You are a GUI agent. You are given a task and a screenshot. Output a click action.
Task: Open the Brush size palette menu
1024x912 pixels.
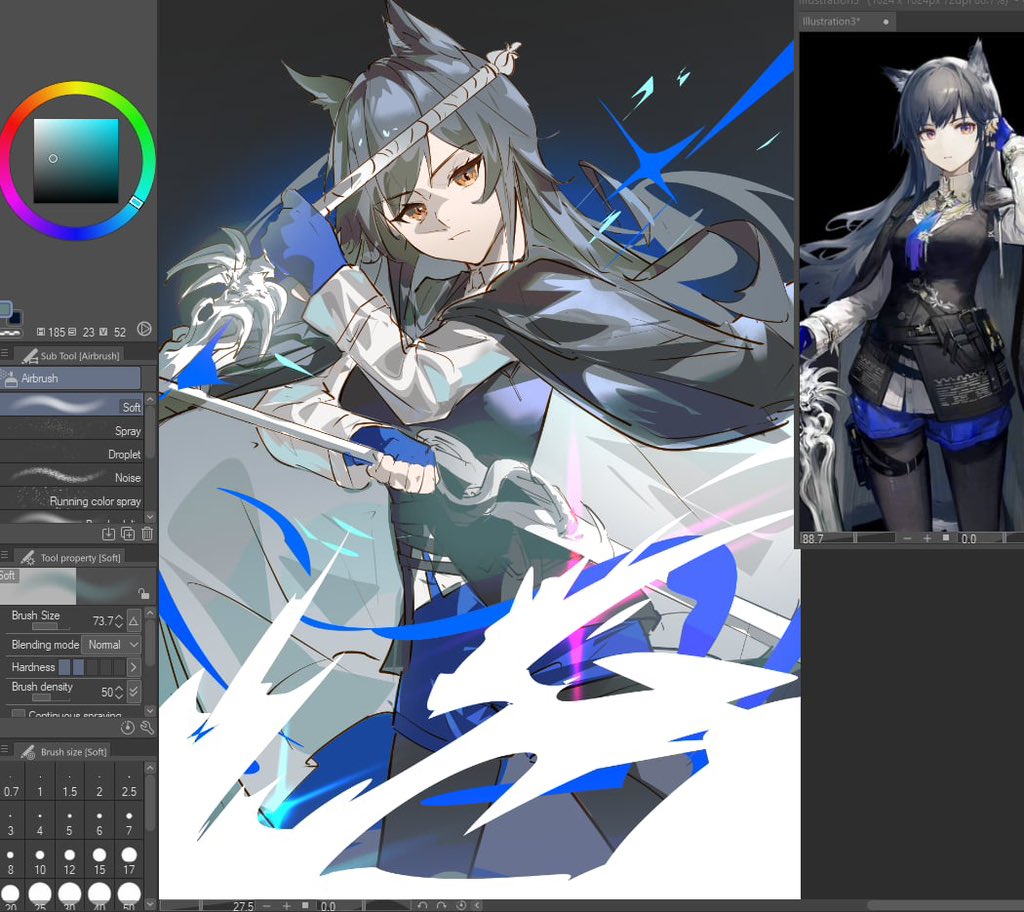[5, 749]
